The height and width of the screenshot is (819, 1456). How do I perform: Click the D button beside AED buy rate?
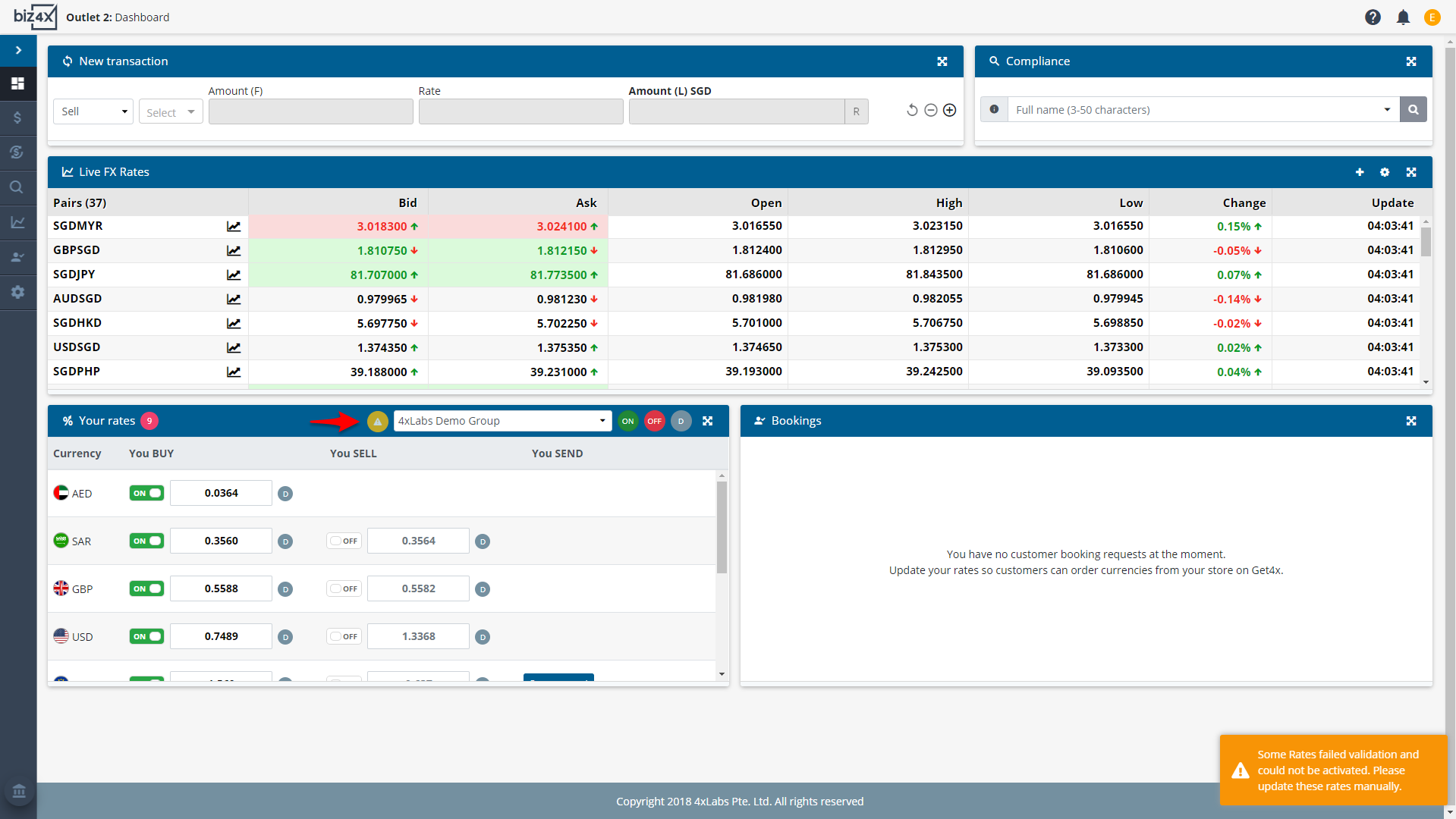285,494
